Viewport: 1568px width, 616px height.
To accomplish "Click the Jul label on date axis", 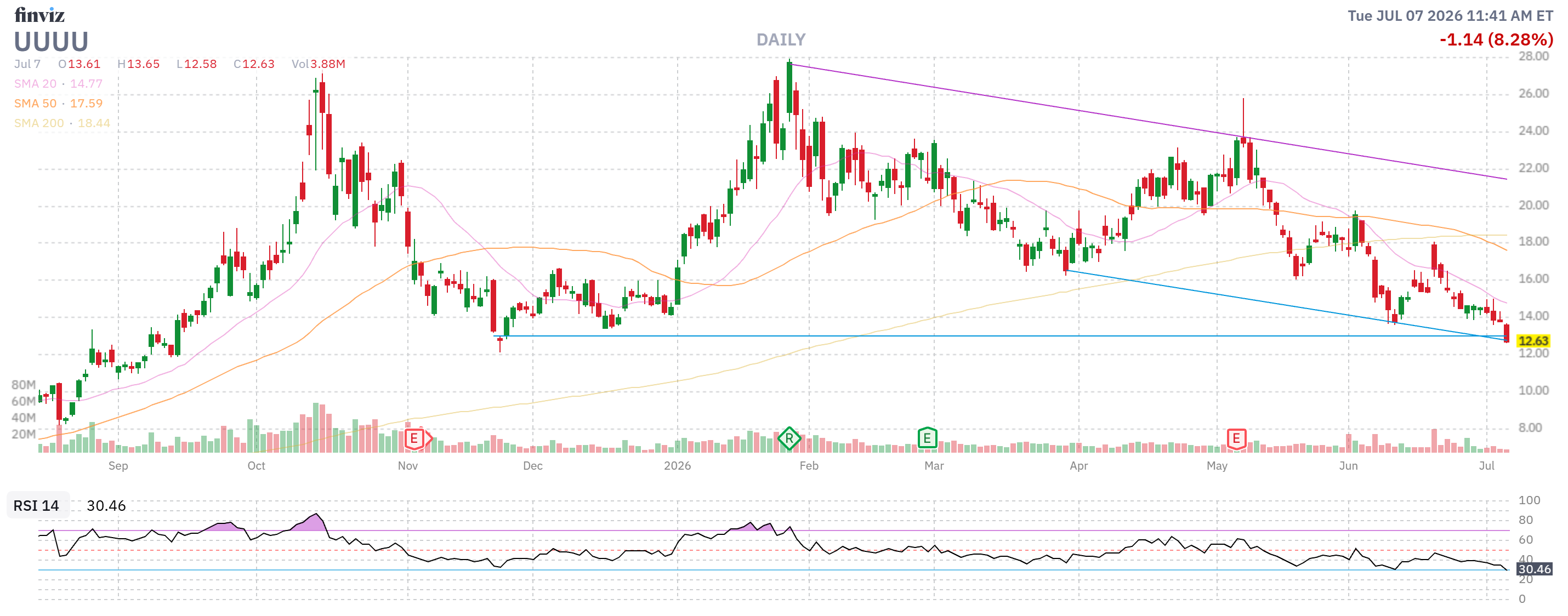I will click(1486, 466).
